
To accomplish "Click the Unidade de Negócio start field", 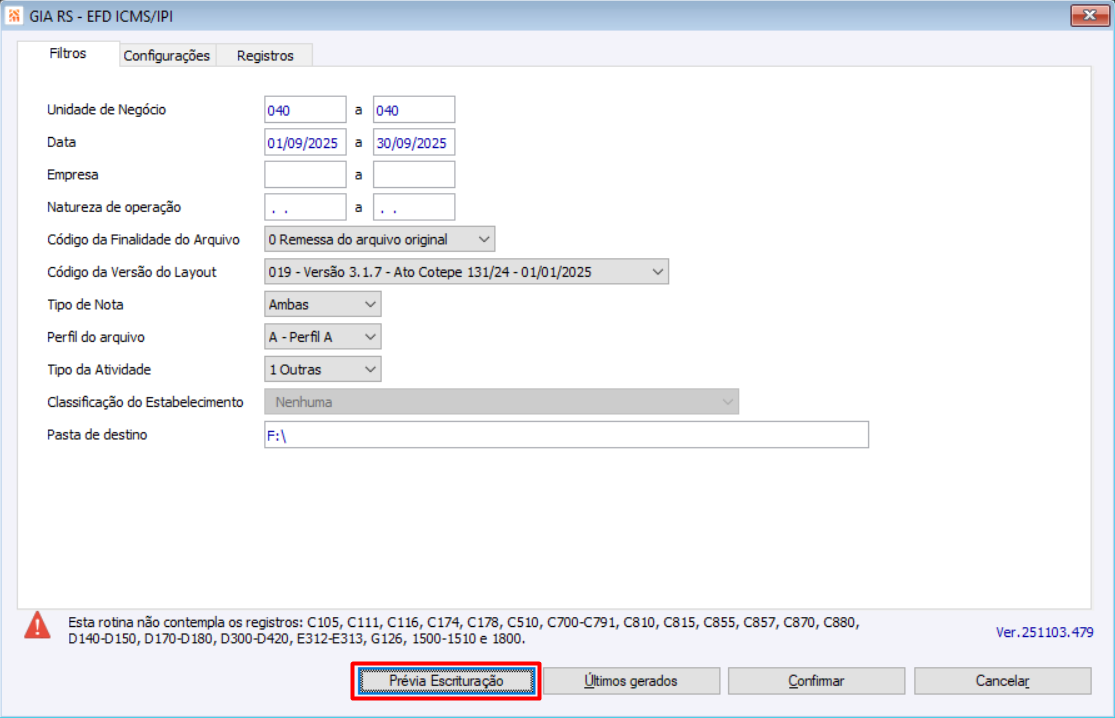I will pos(305,110).
